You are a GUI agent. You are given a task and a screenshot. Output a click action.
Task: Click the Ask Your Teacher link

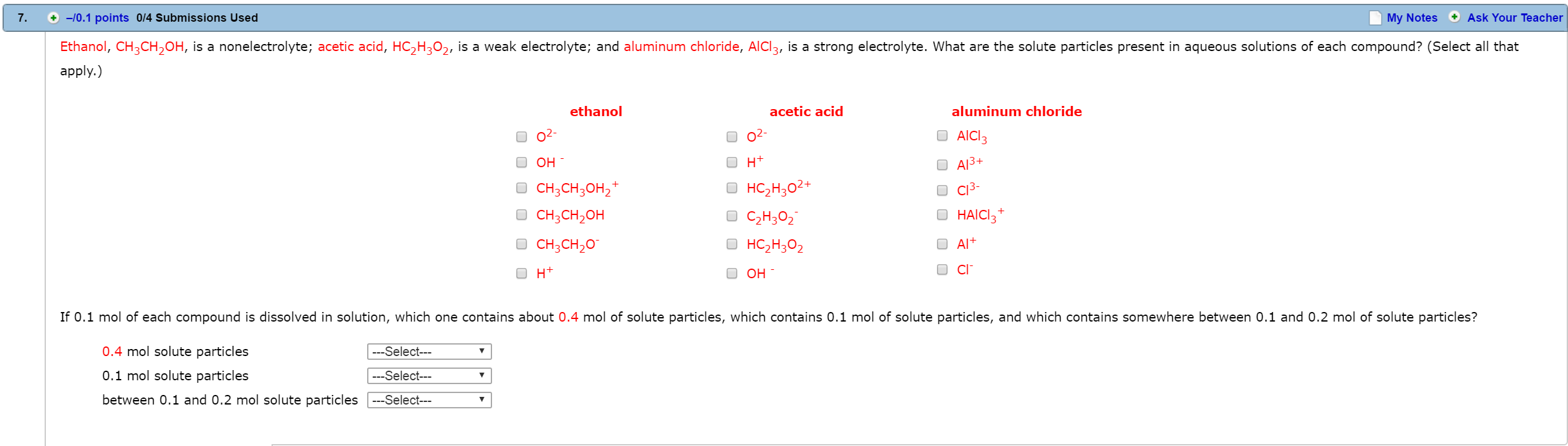[x=1515, y=18]
